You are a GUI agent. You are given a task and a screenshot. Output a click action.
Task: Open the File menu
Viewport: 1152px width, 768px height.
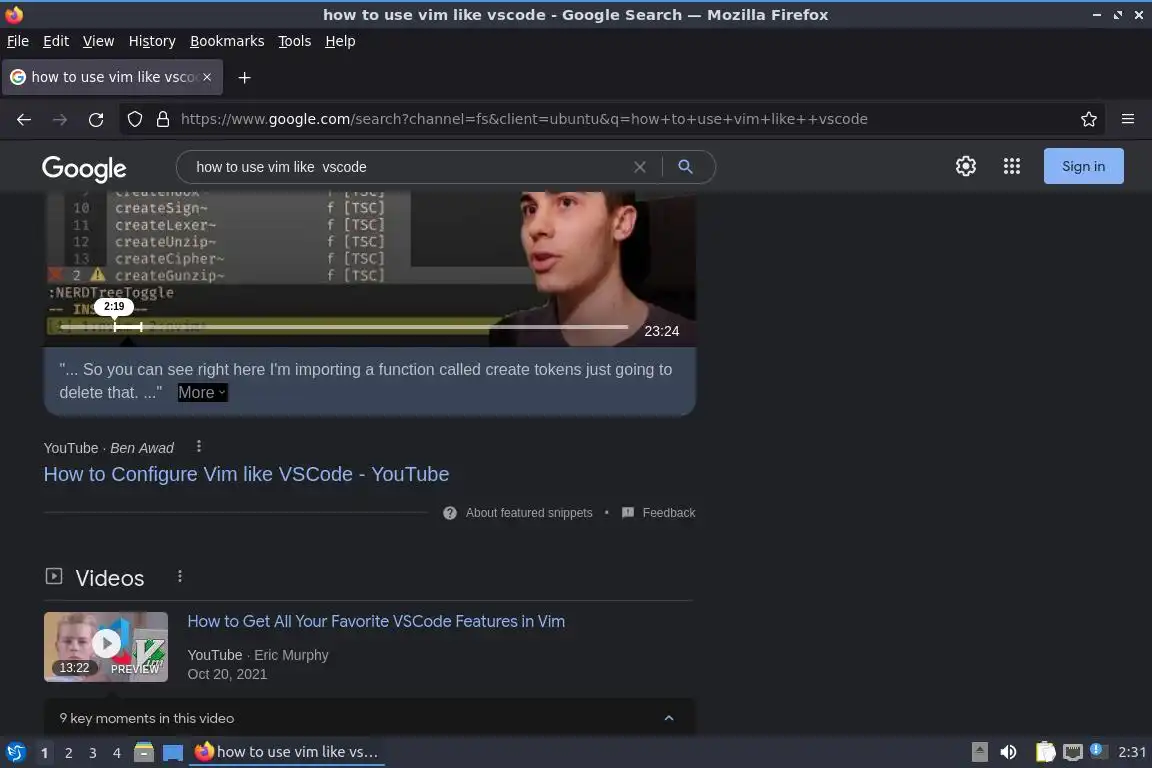click(x=18, y=41)
